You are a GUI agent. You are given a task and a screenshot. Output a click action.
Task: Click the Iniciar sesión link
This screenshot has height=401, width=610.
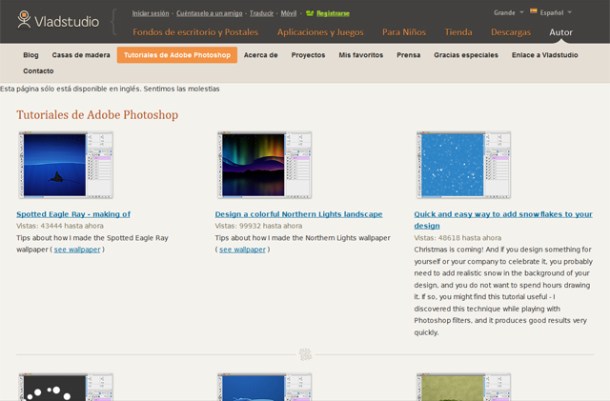151,14
